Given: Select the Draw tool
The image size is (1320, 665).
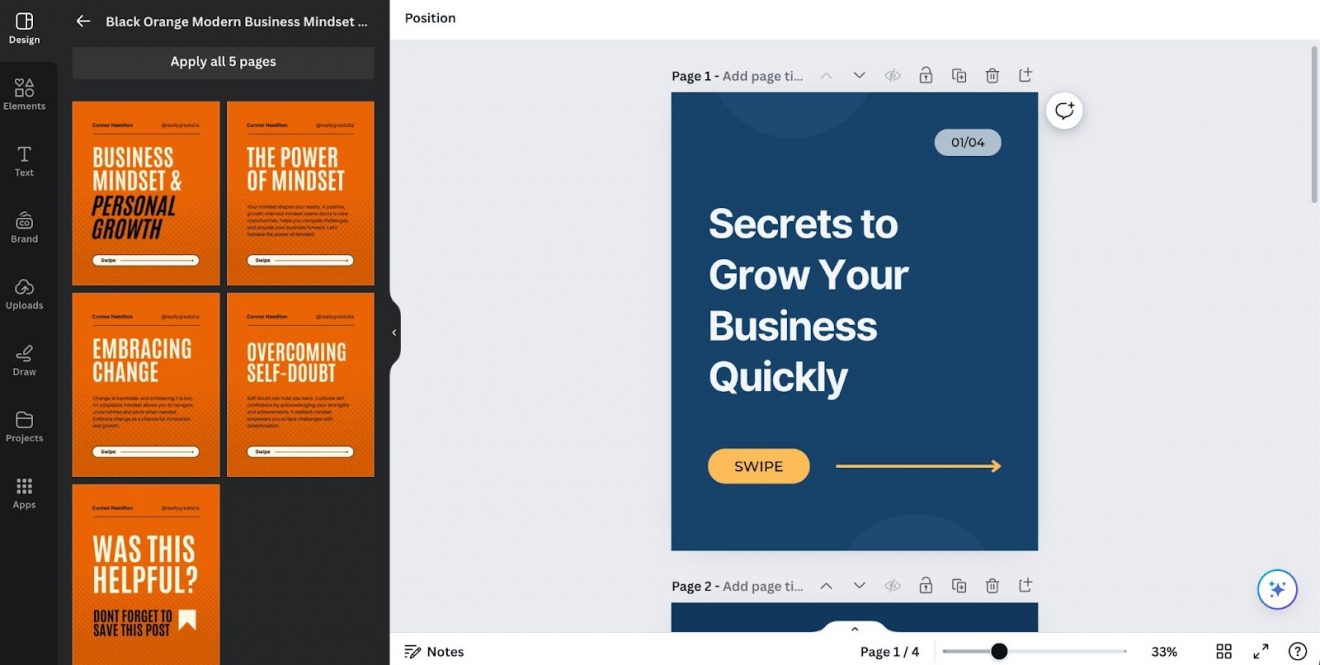Looking at the screenshot, I should tap(24, 359).
